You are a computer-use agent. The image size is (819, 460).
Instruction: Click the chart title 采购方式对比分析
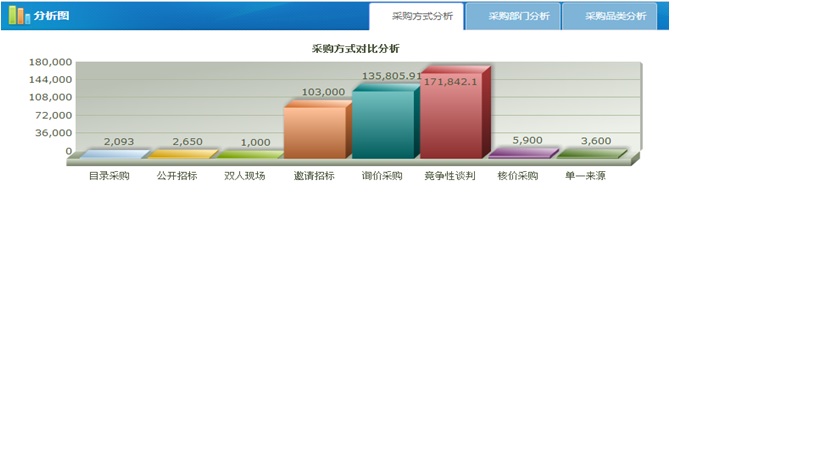click(x=356, y=48)
